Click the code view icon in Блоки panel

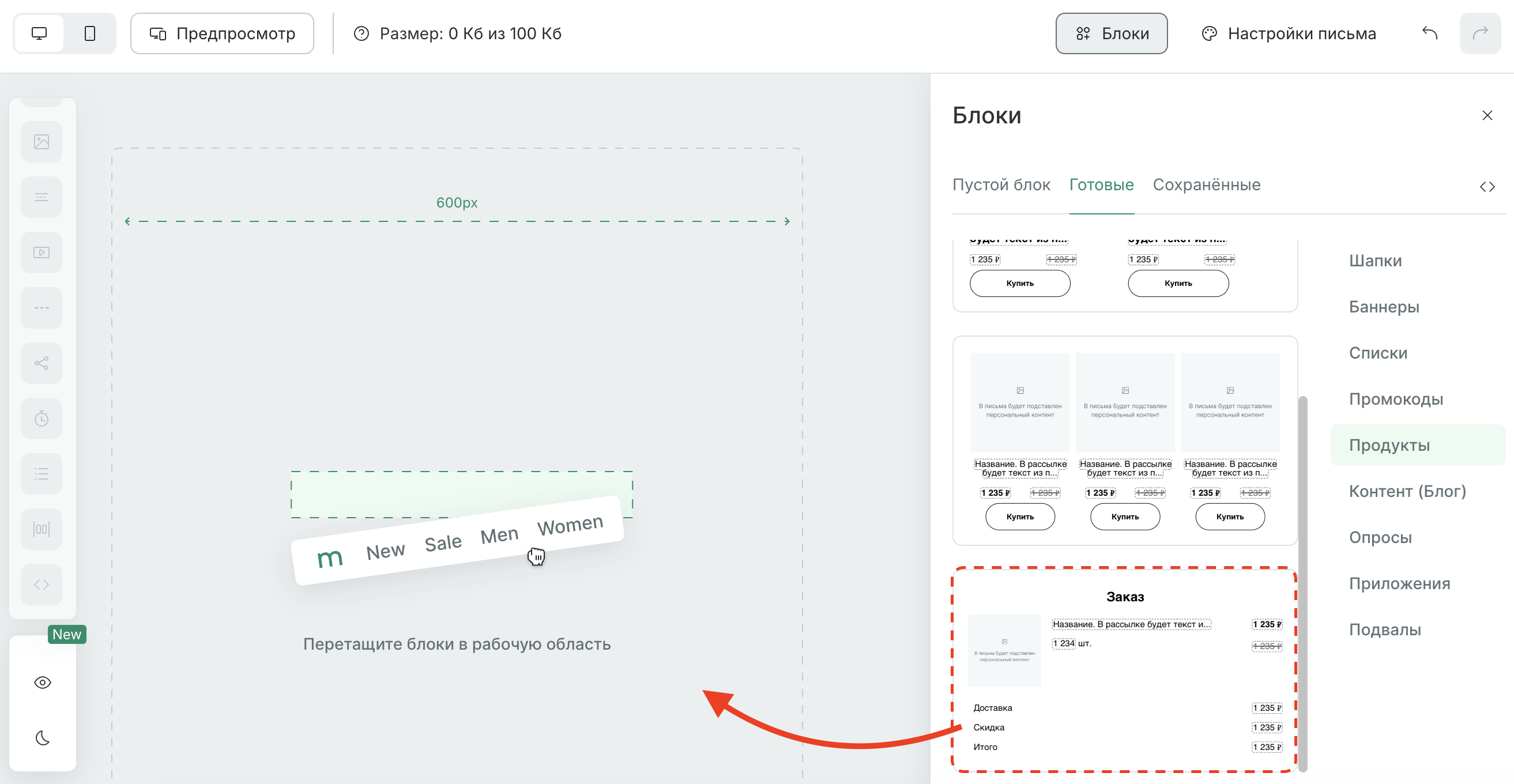[x=1487, y=187]
